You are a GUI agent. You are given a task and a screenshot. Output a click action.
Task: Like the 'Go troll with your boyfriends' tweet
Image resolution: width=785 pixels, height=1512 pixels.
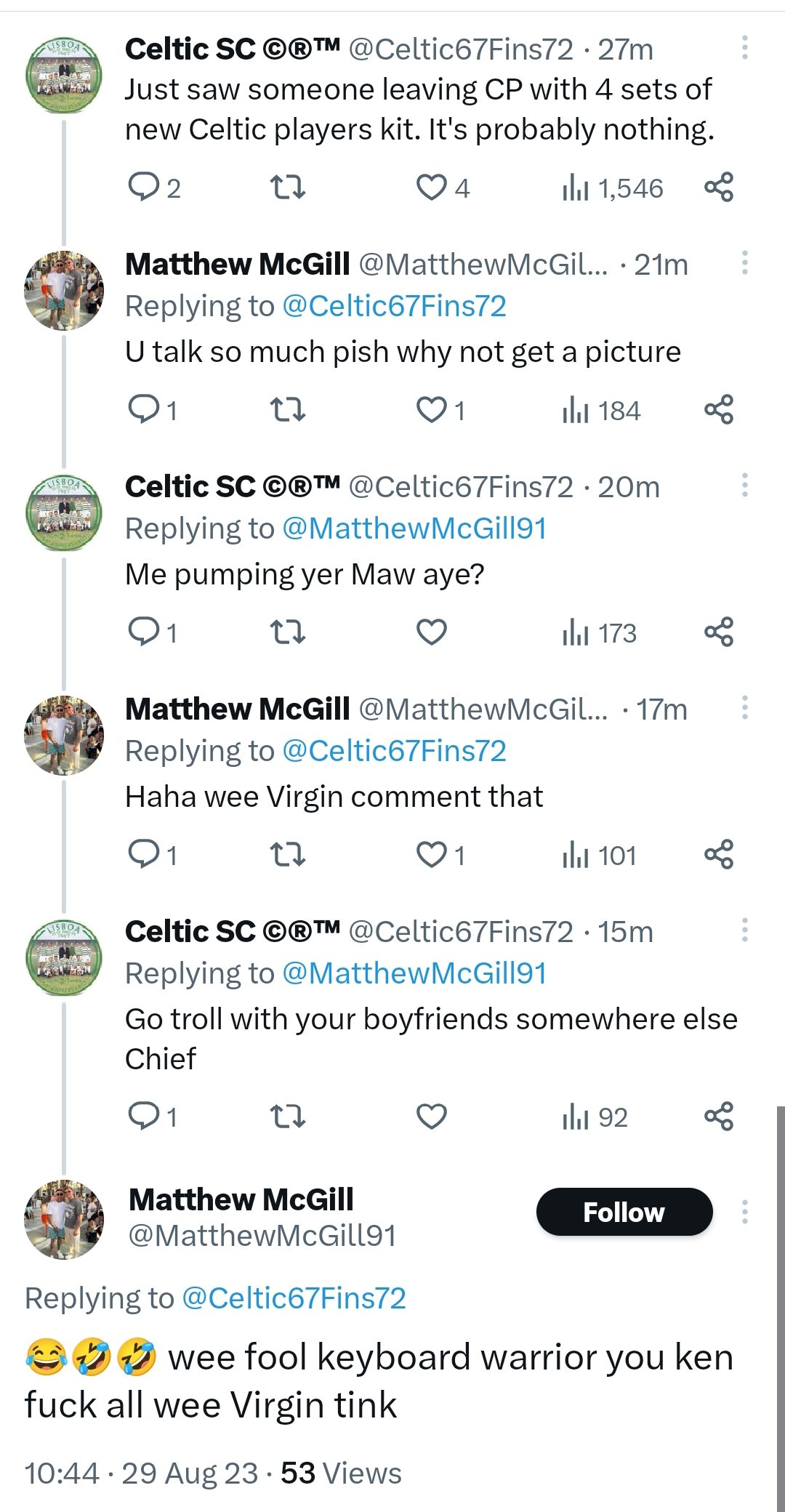[x=432, y=1117]
